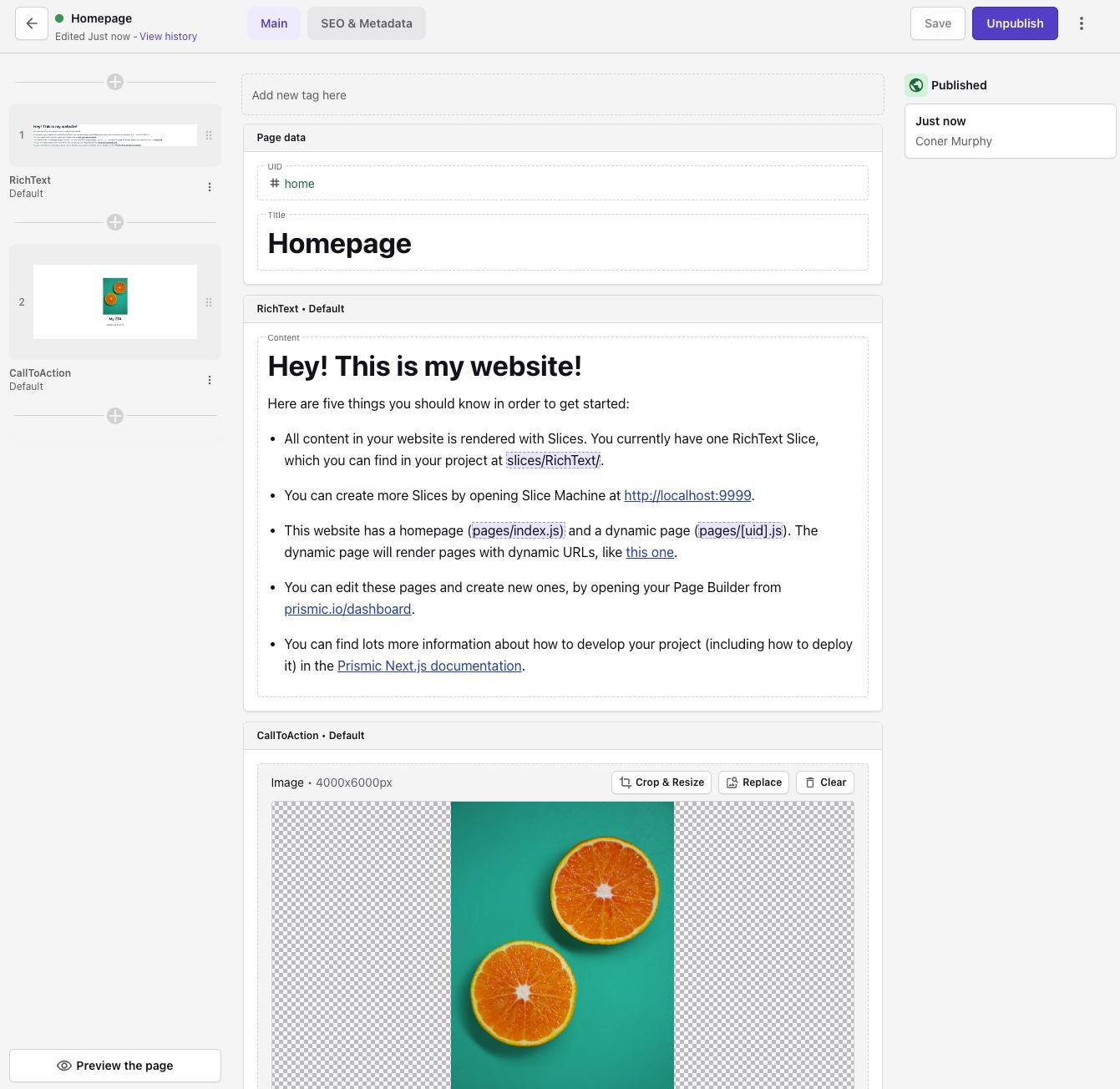Click the Add new tag field
This screenshot has width=1120, height=1089.
(562, 95)
